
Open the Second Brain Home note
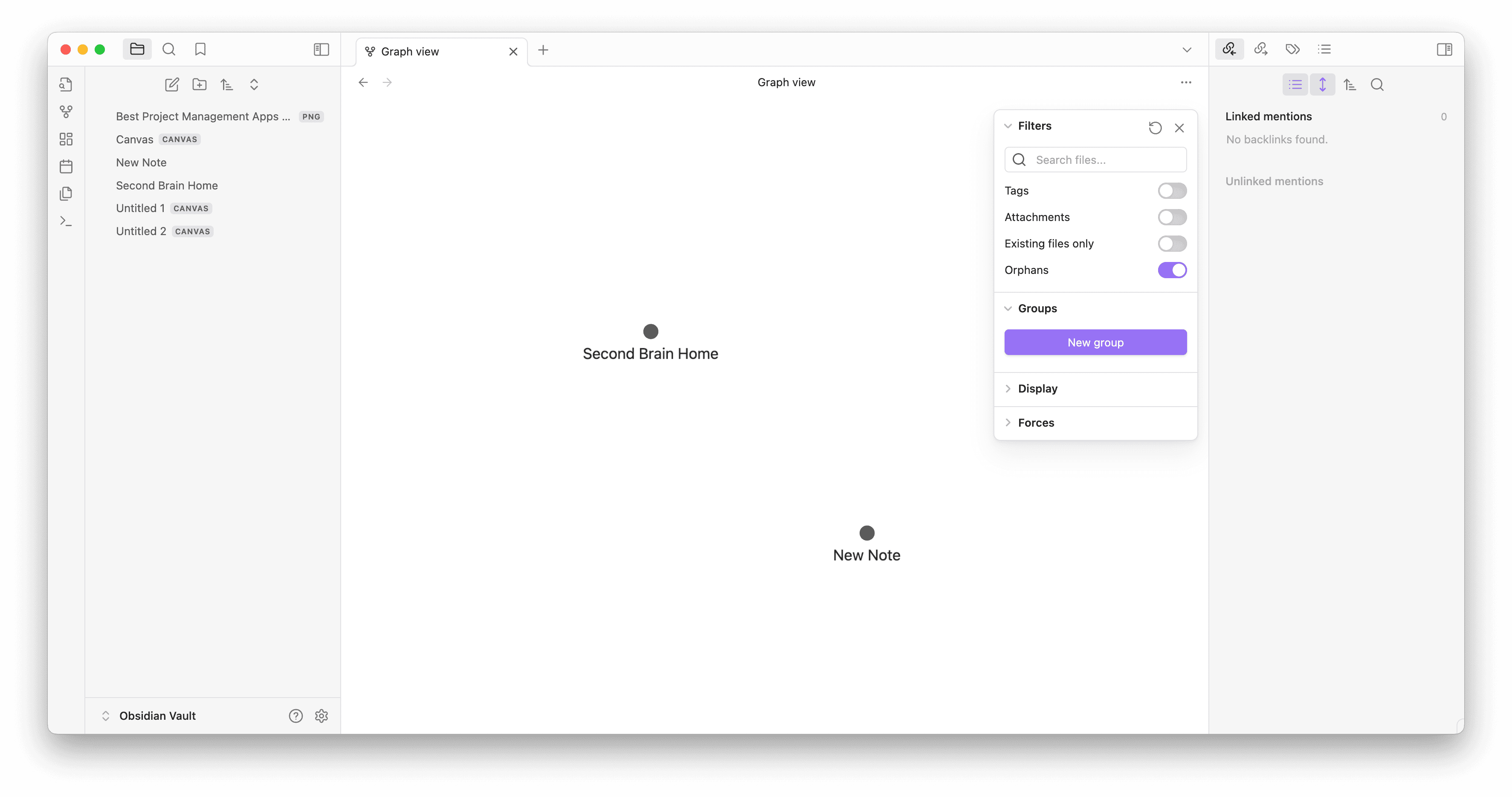167,186
